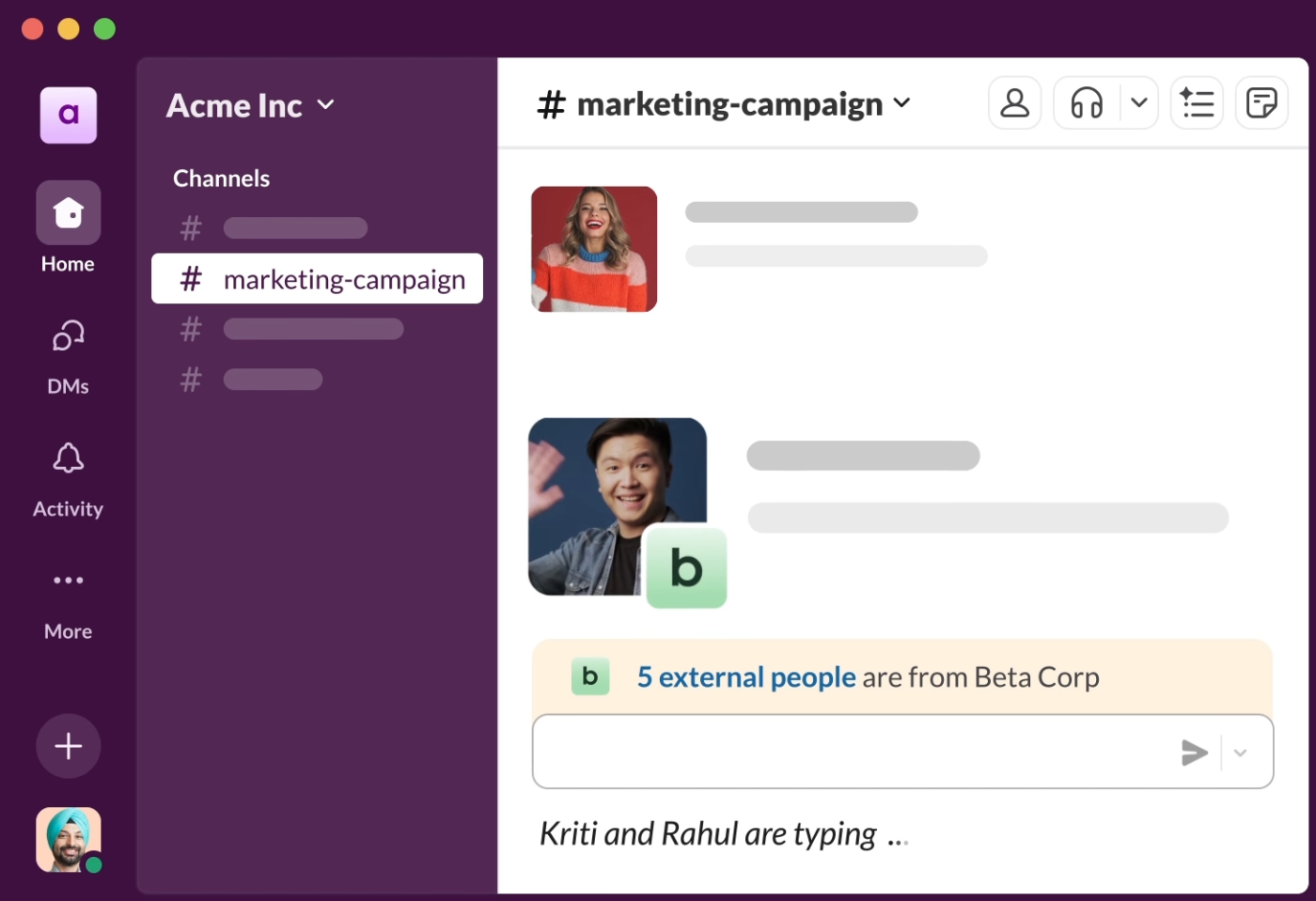Open the marketing-campaign channel details dropdown

[x=901, y=103]
